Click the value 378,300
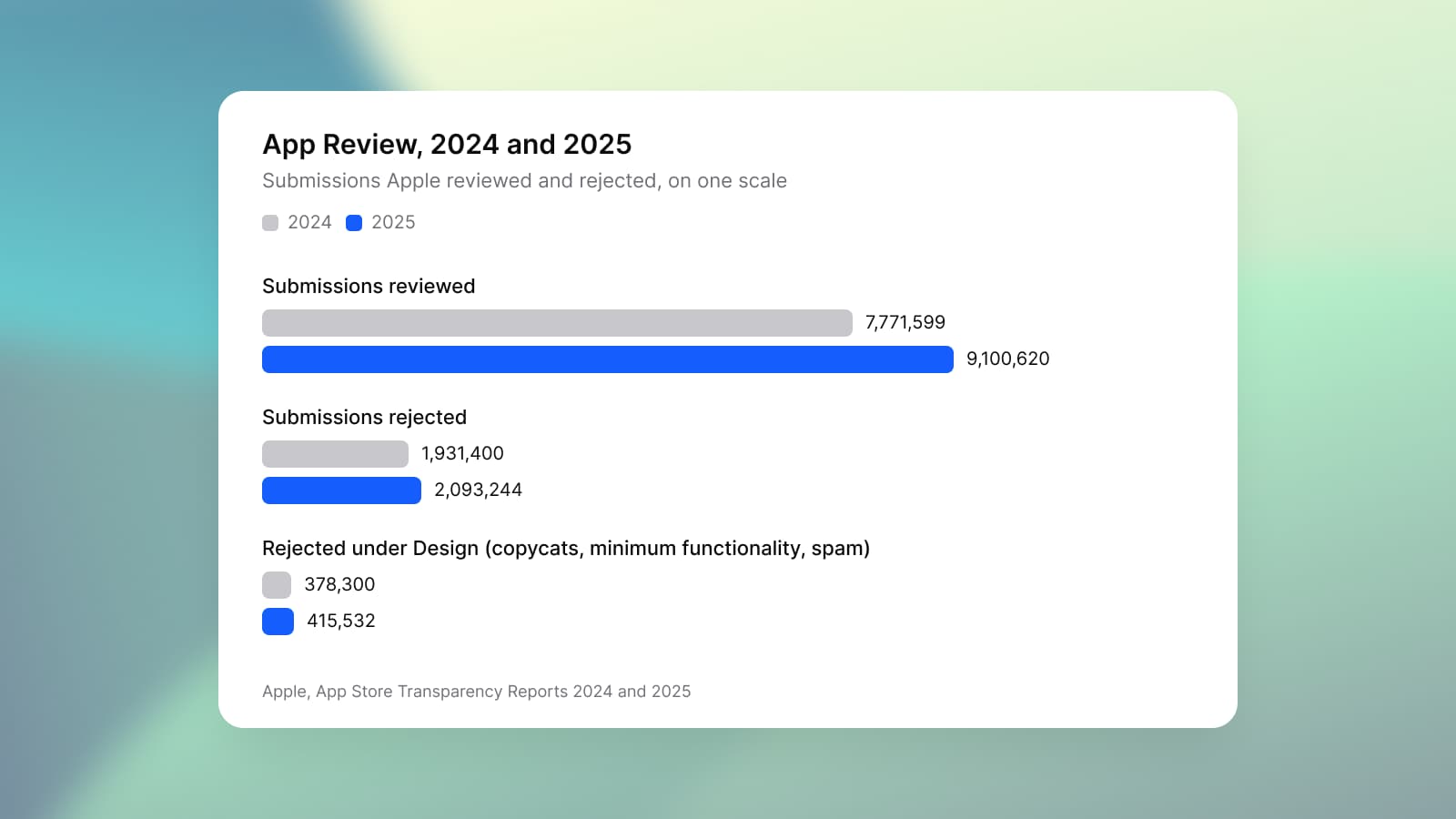1456x819 pixels. click(339, 584)
